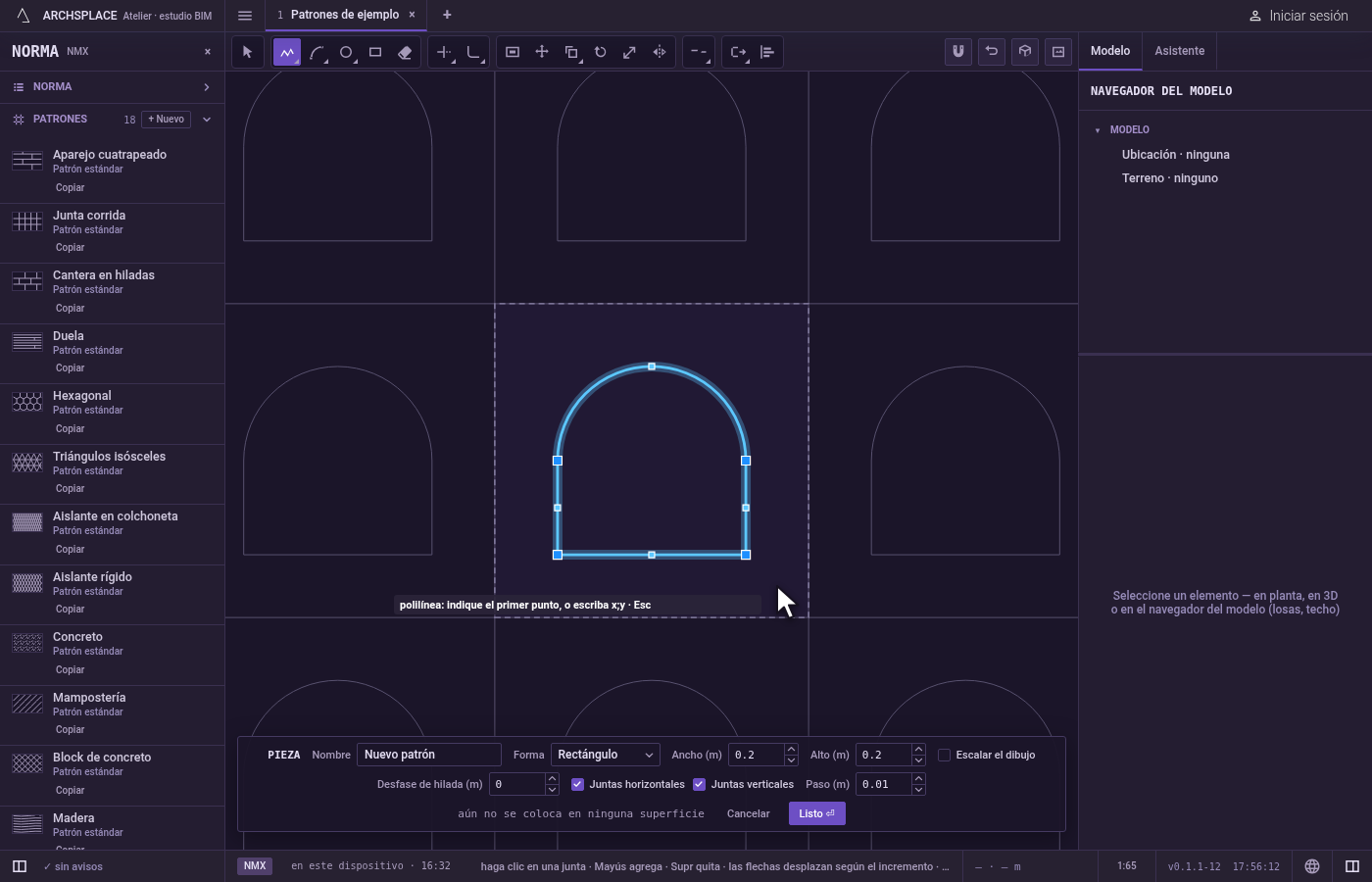Open the dashed line style tool

point(698,52)
